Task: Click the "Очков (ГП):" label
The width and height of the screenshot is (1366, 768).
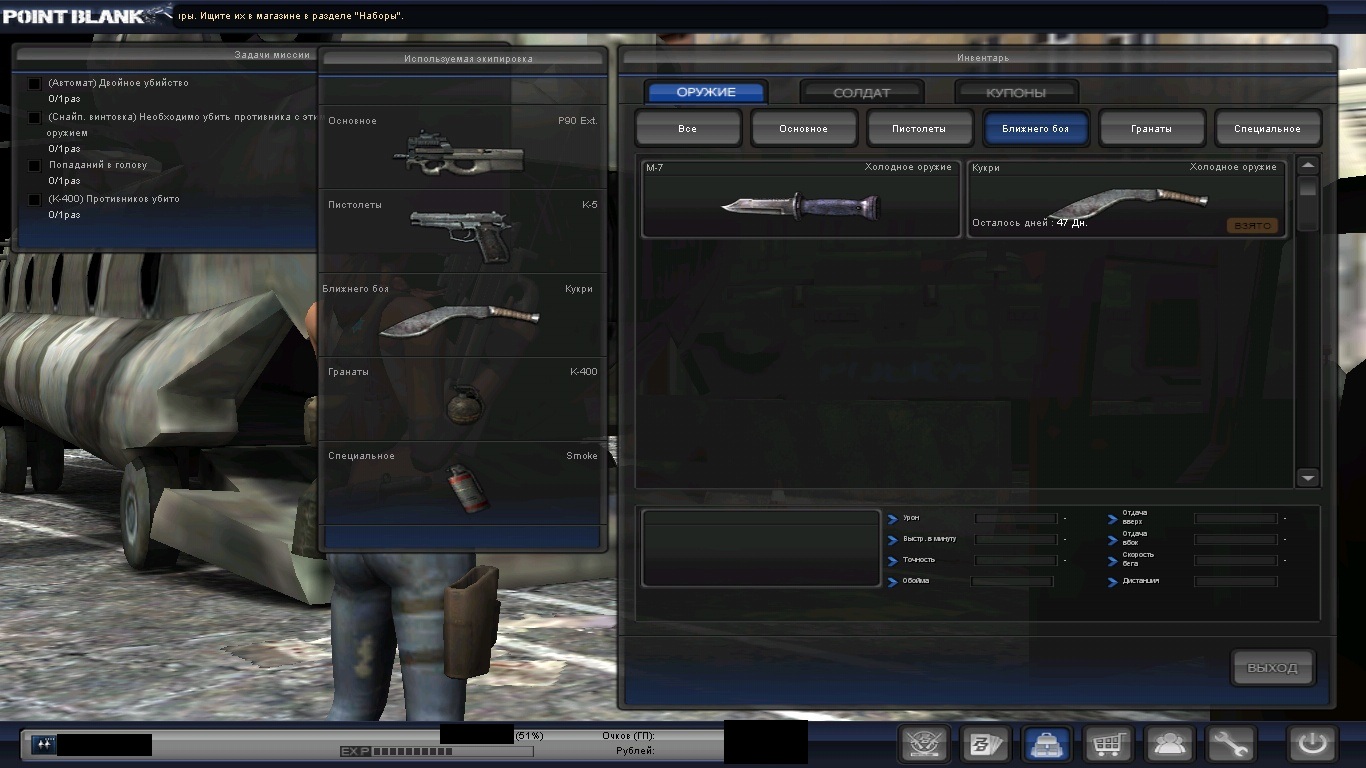Action: click(628, 736)
